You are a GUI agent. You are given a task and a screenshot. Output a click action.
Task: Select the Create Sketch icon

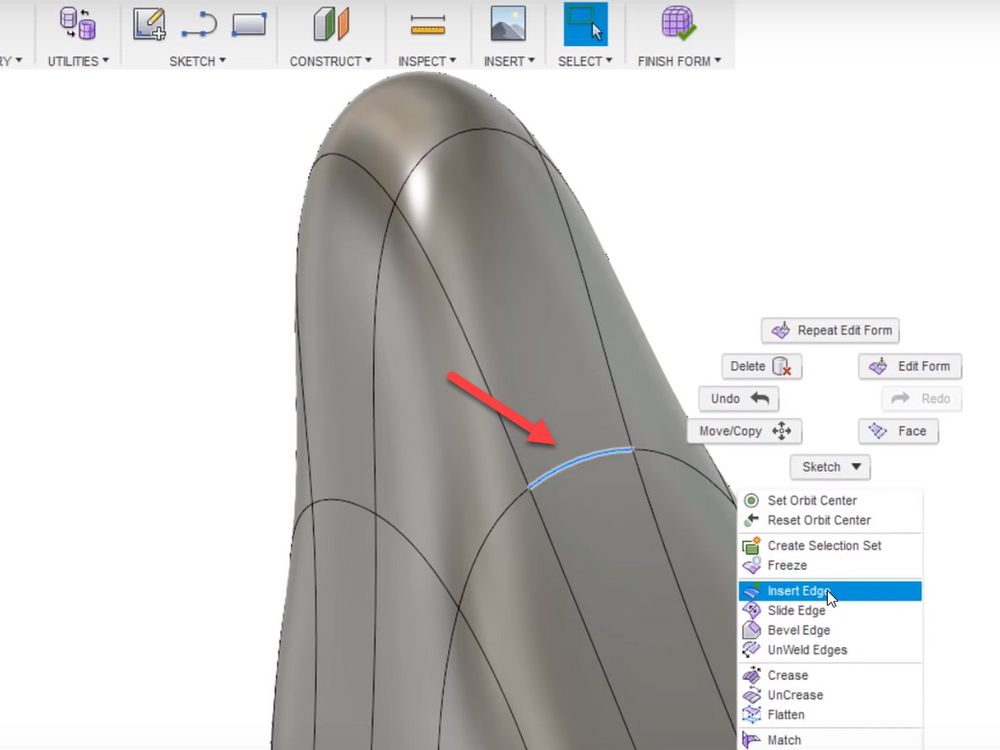click(x=148, y=23)
